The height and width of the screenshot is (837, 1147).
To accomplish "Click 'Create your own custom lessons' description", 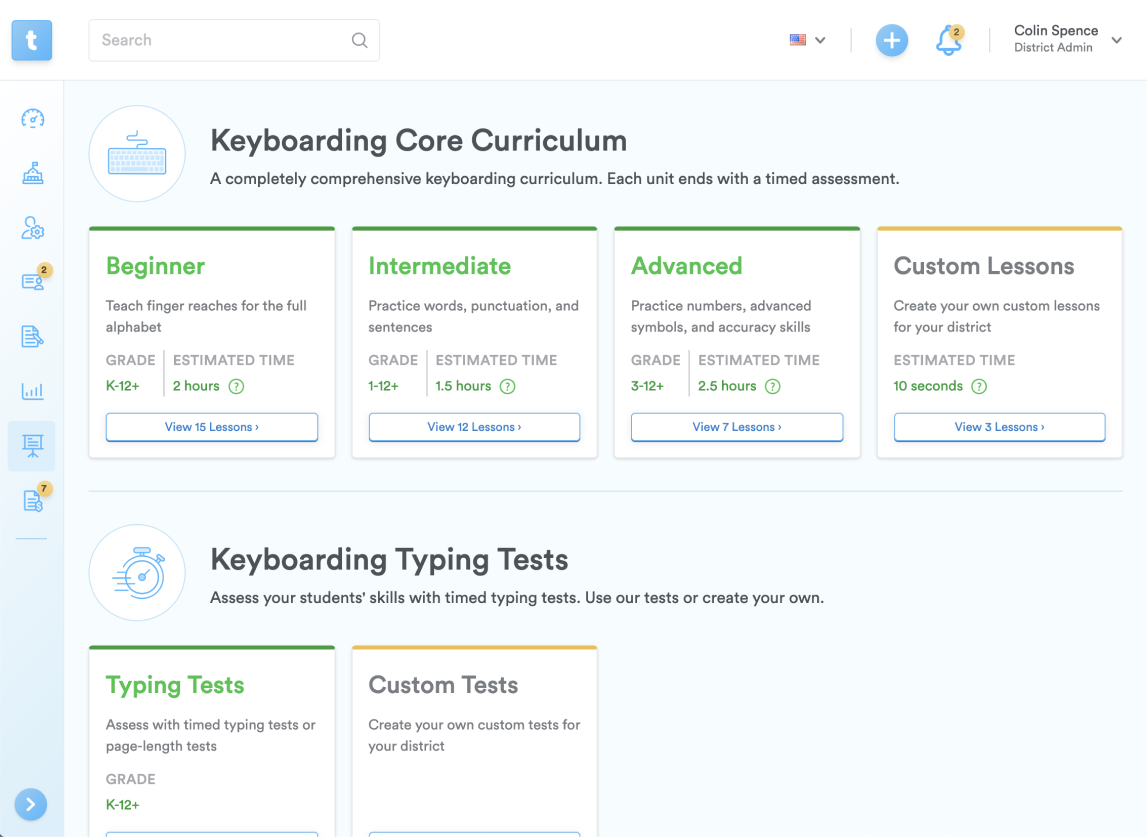I will (x=997, y=316).
